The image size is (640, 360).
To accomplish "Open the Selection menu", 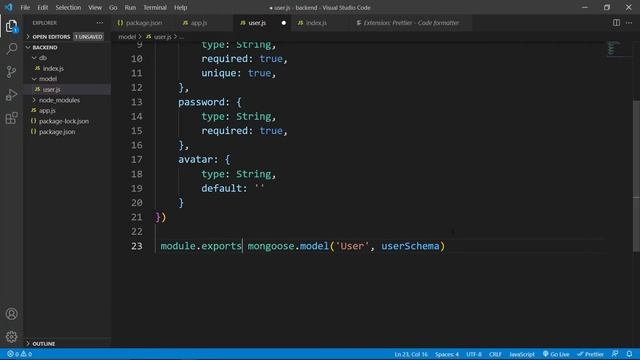I will coord(68,7).
